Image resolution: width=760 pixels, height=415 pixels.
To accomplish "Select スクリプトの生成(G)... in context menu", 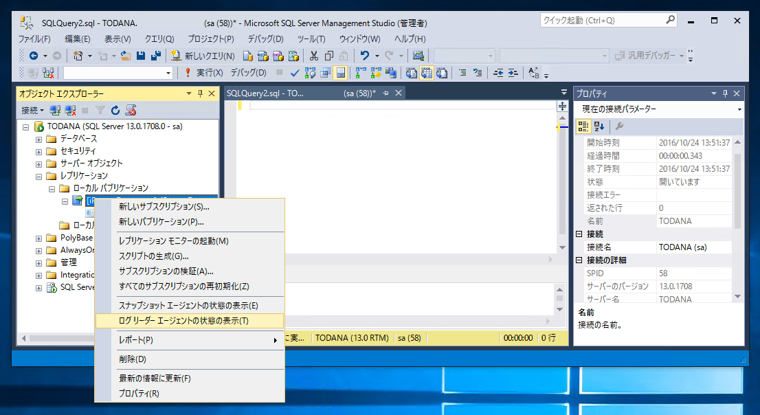I will click(154, 256).
